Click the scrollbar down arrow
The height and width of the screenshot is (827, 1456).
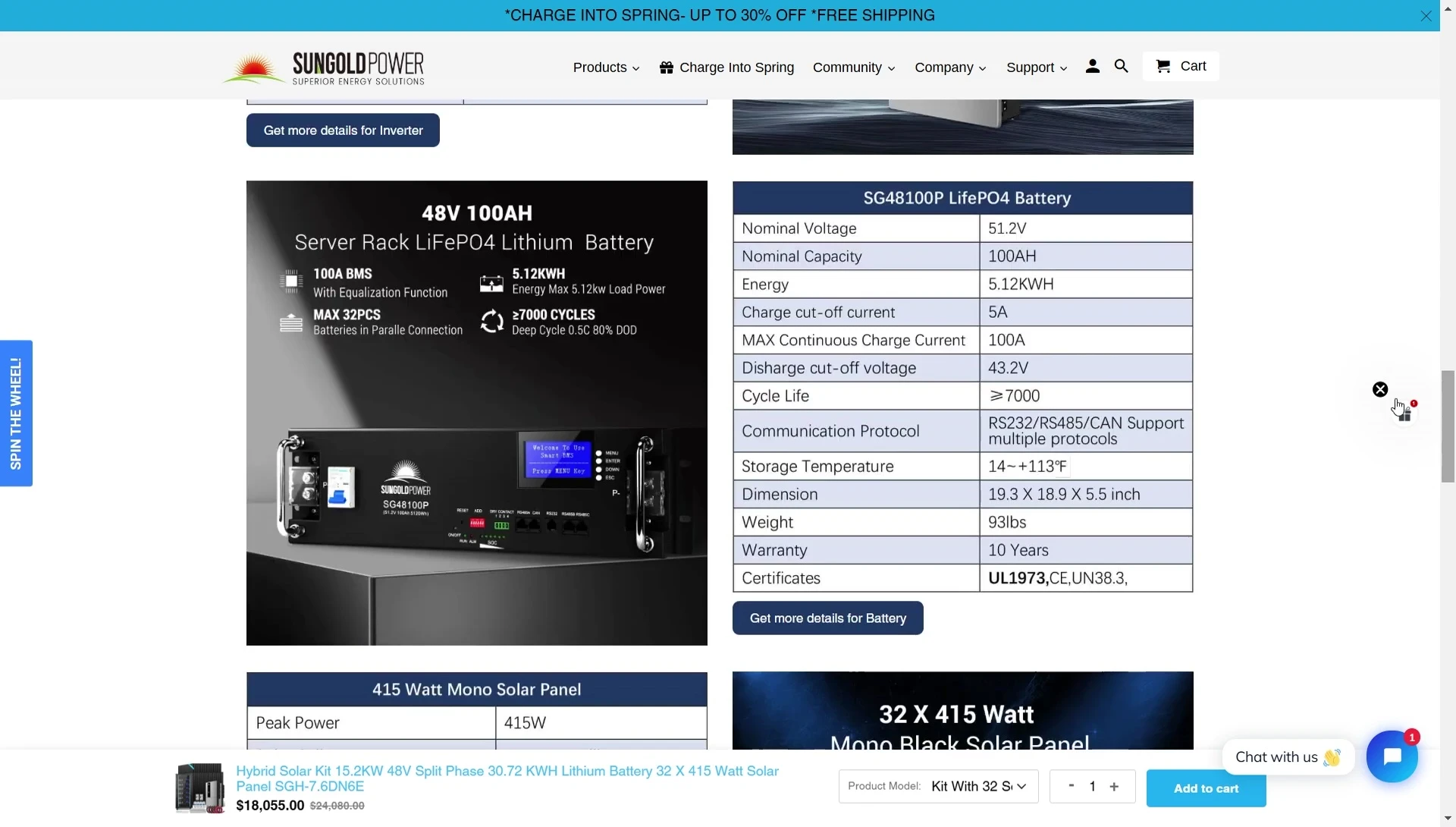1448,819
